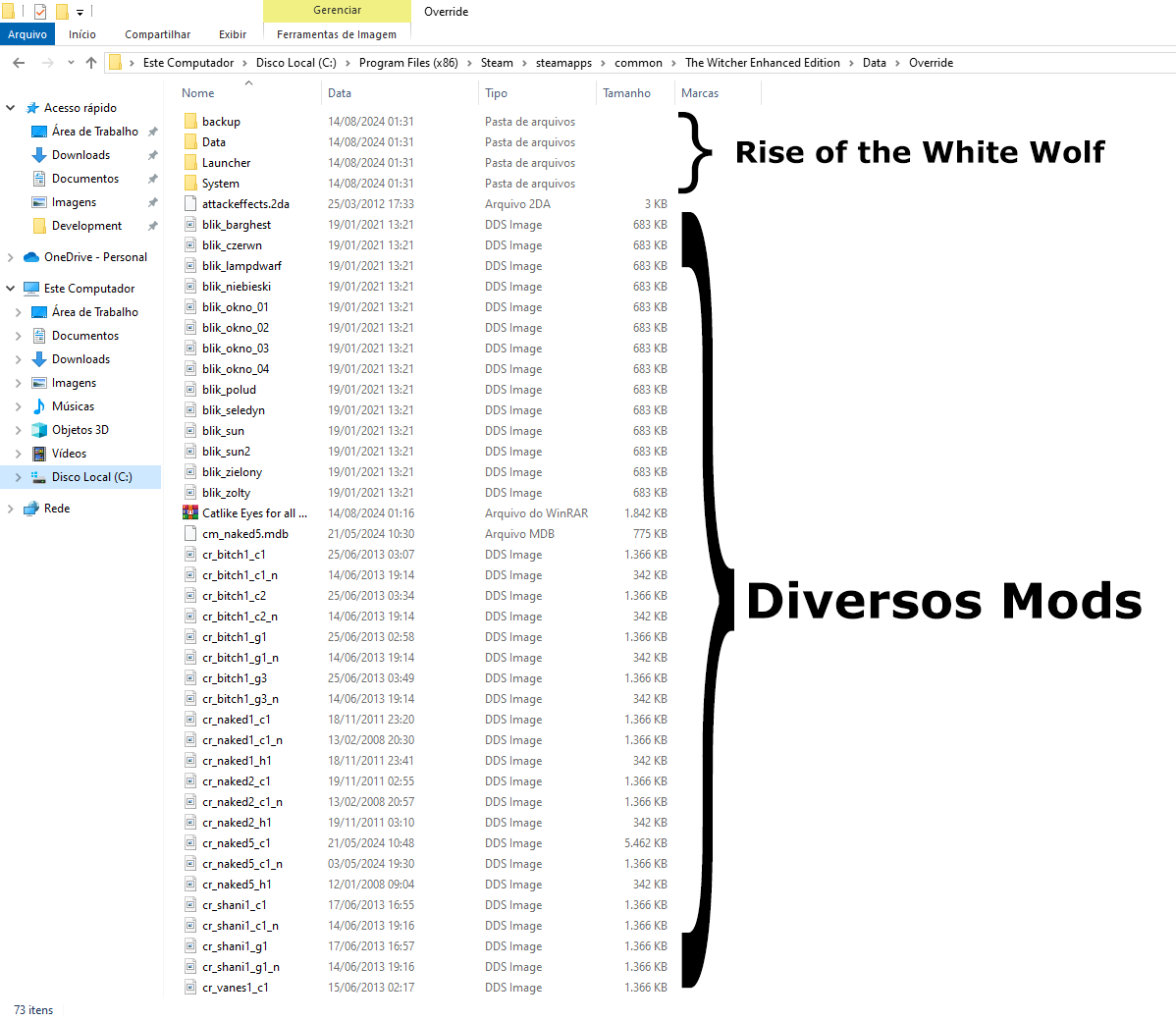This screenshot has width=1176, height=1021.
Task: Open the Ferramentas de Imagem tab
Action: pyautogui.click(x=337, y=34)
